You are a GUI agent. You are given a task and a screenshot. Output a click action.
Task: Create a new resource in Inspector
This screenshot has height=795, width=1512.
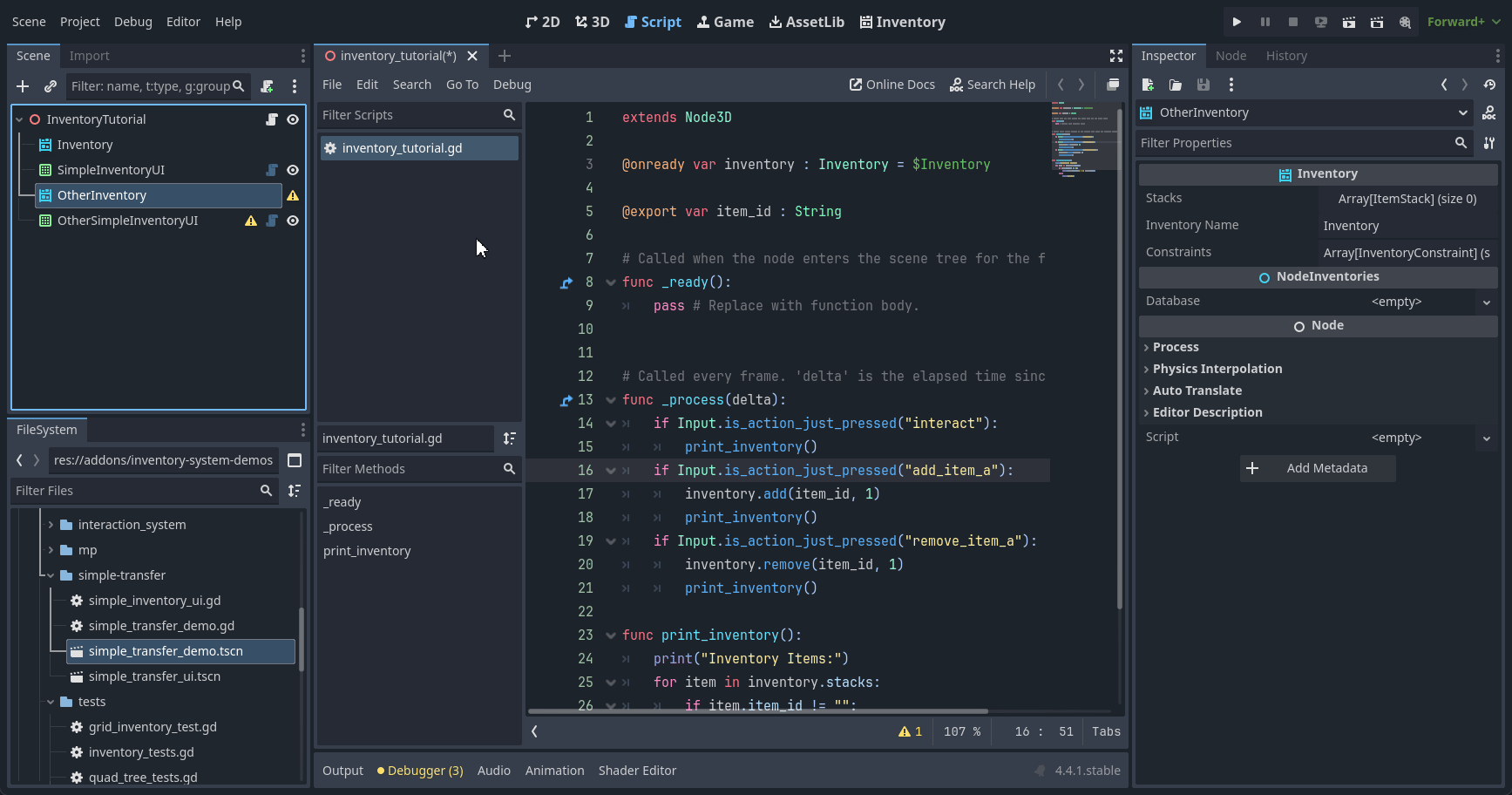tap(1148, 85)
